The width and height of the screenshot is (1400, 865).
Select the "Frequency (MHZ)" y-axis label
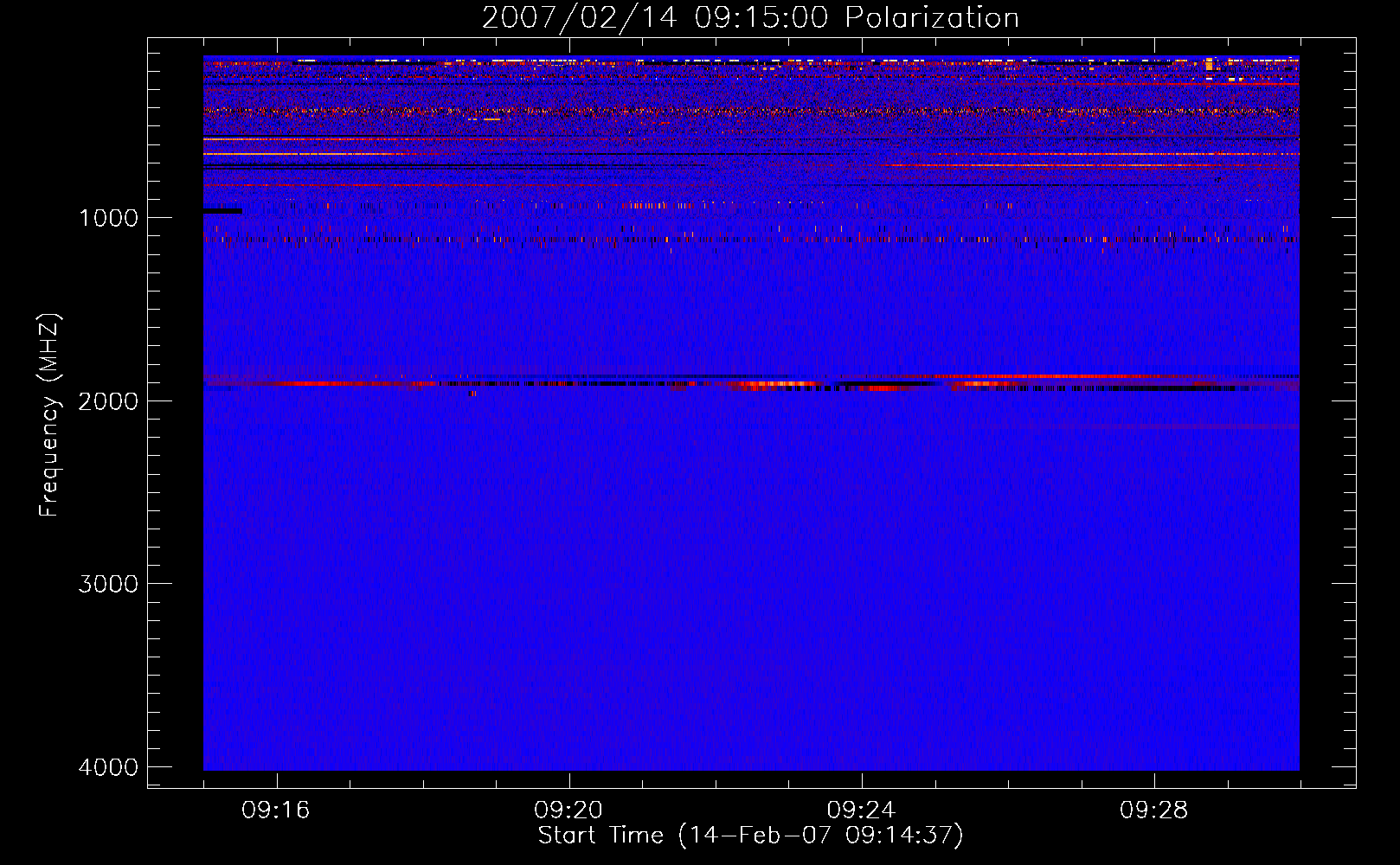[49, 415]
